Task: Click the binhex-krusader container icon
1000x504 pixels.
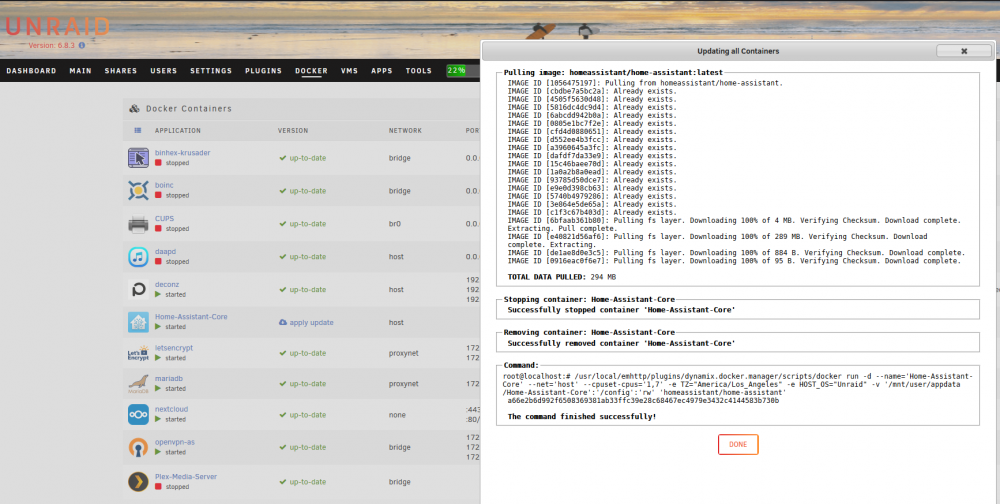Action: [138, 158]
